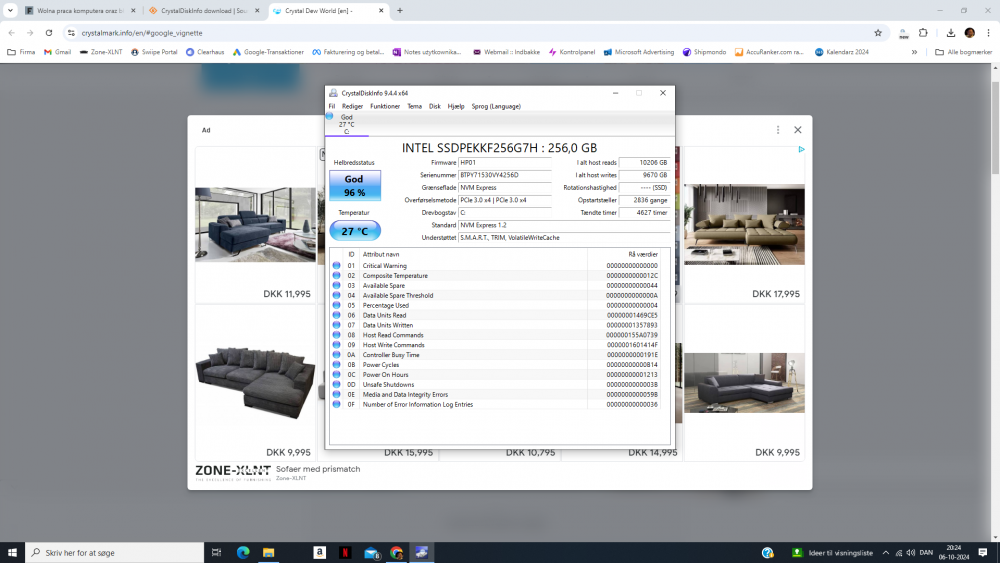Click the status orb beside Percentage Used

click(x=337, y=305)
